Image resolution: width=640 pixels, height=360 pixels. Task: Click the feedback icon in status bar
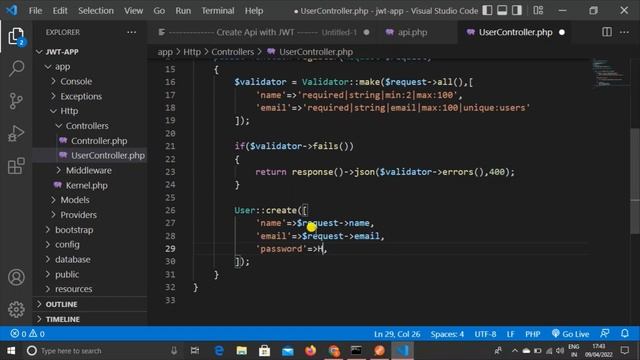click(x=605, y=334)
